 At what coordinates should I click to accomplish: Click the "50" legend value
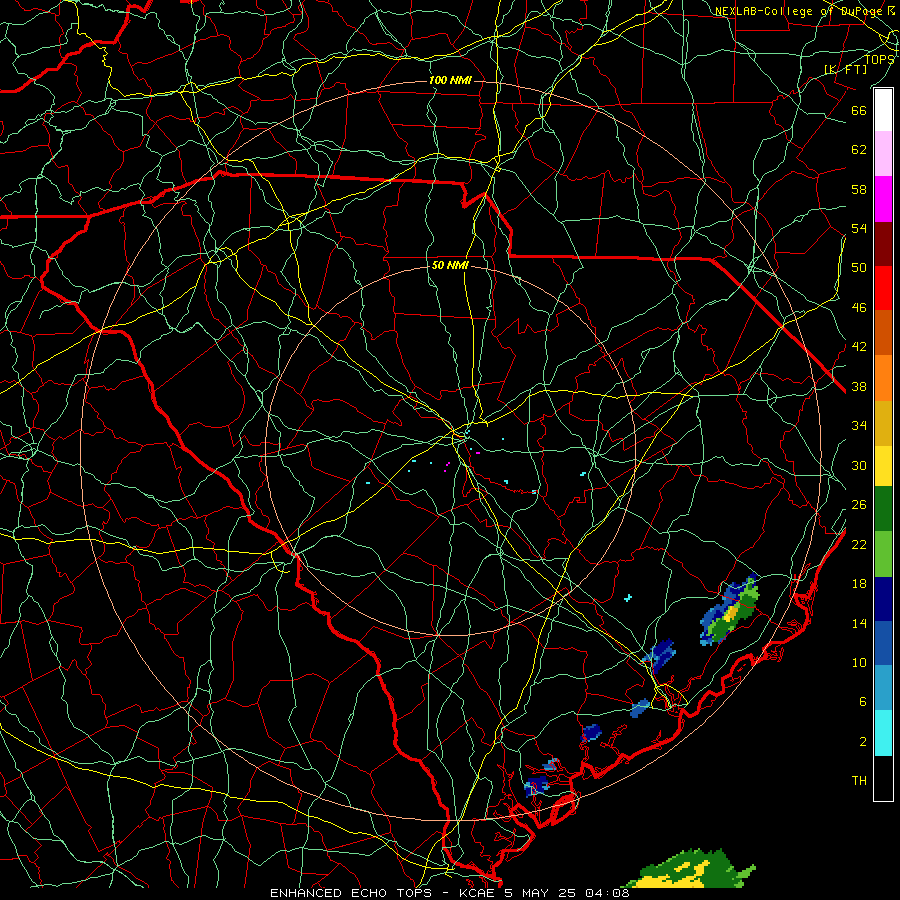(859, 267)
